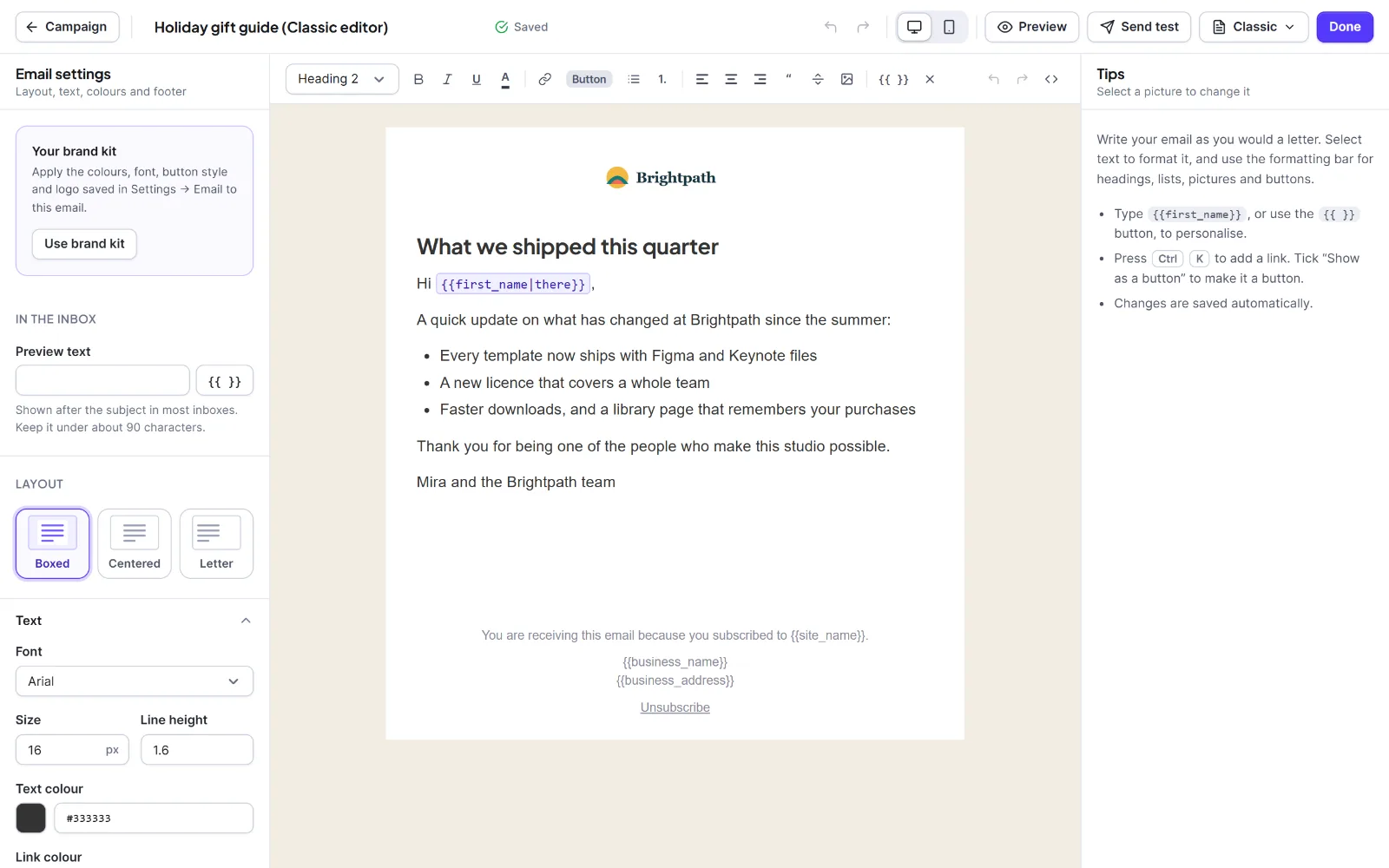Viewport: 1389px width, 868px height.
Task: Align text right
Action: point(760,79)
